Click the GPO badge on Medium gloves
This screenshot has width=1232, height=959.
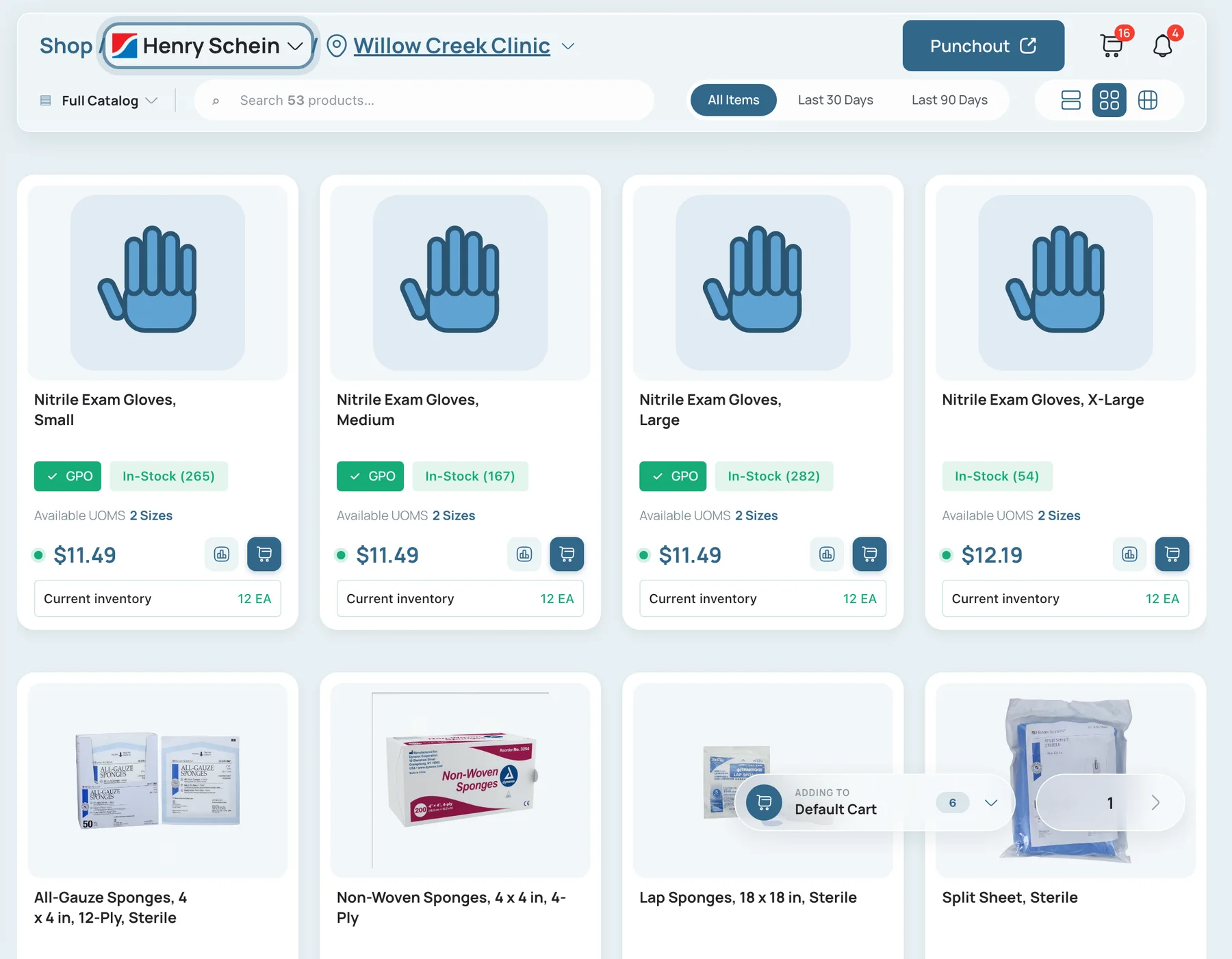(x=370, y=476)
